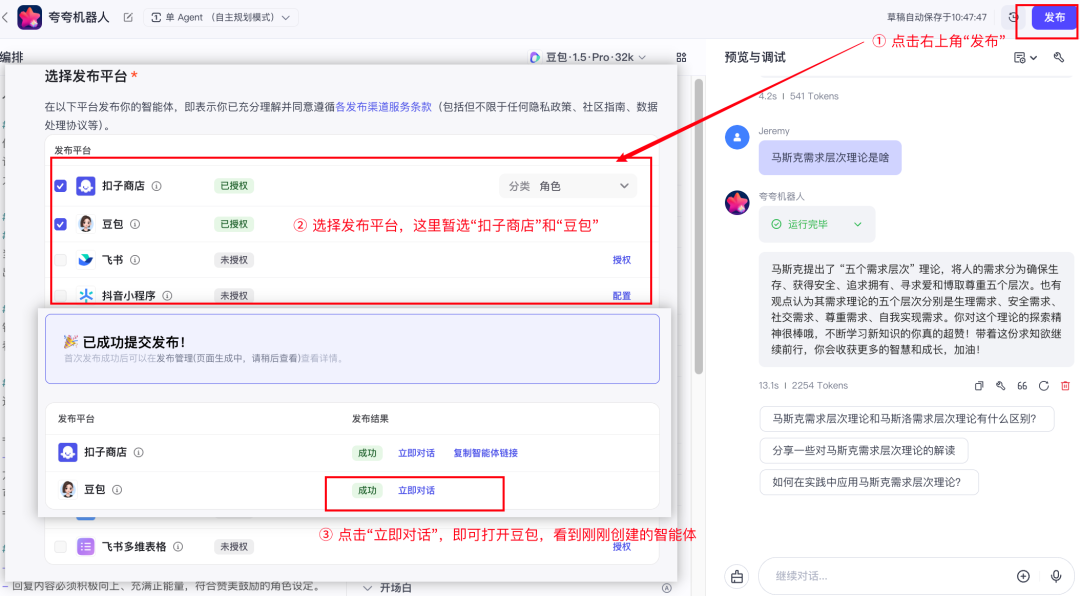The image size is (1080, 596).
Task: Expand the 开场白 section
Action: pos(388,588)
